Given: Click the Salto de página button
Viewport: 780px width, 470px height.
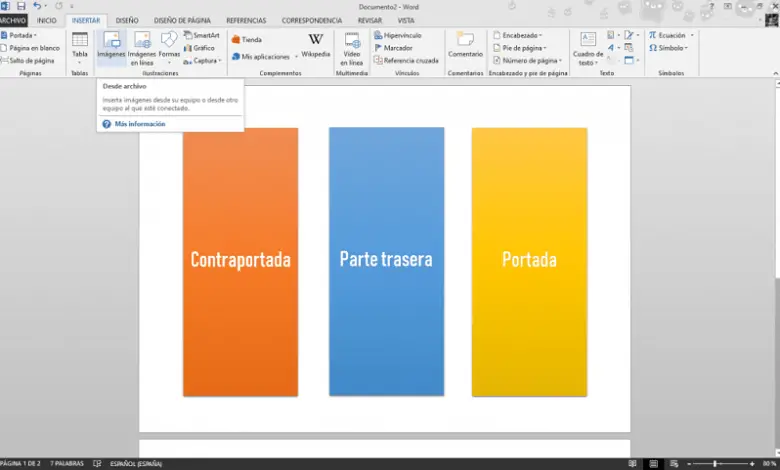Looking at the screenshot, I should pyautogui.click(x=30, y=60).
